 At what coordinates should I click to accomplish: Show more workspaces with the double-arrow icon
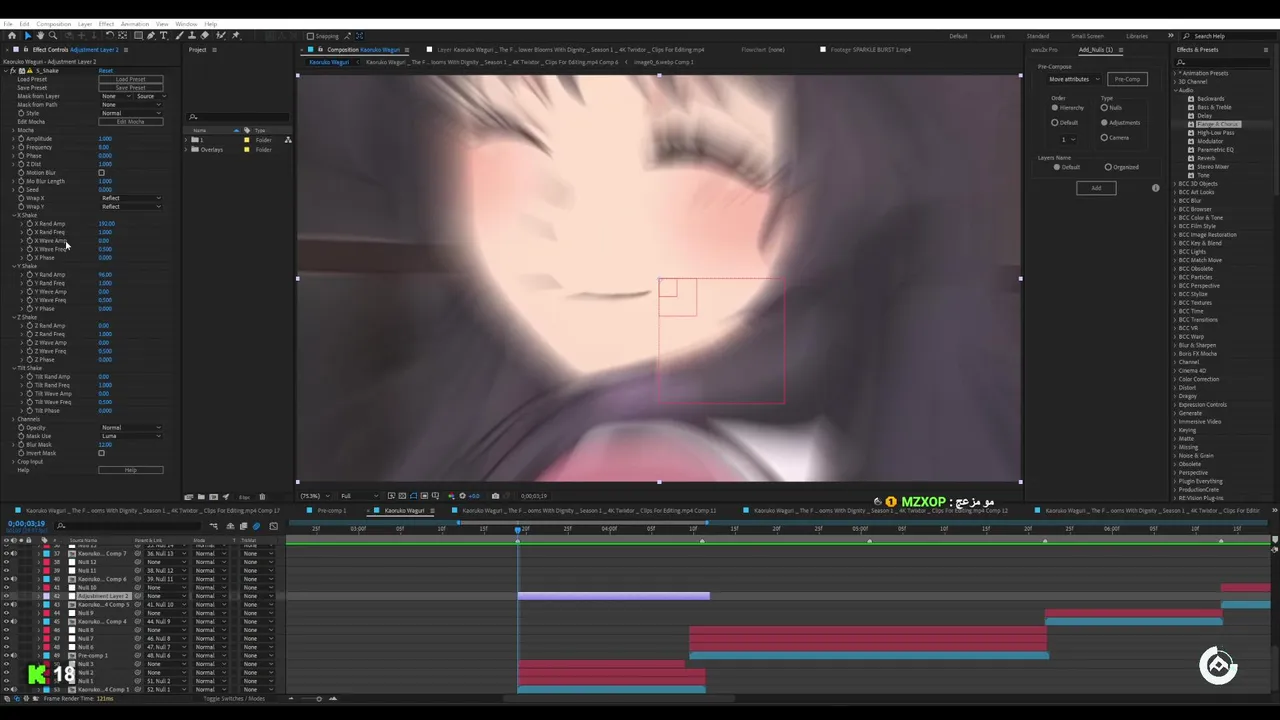pos(1172,36)
